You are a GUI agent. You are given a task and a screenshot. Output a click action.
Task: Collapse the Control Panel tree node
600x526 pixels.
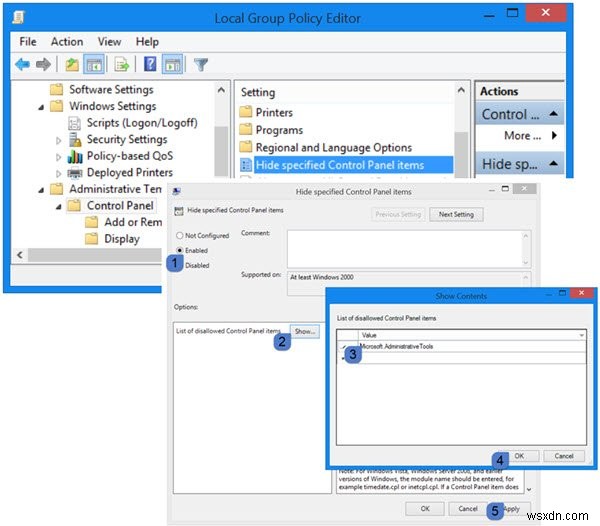point(59,207)
